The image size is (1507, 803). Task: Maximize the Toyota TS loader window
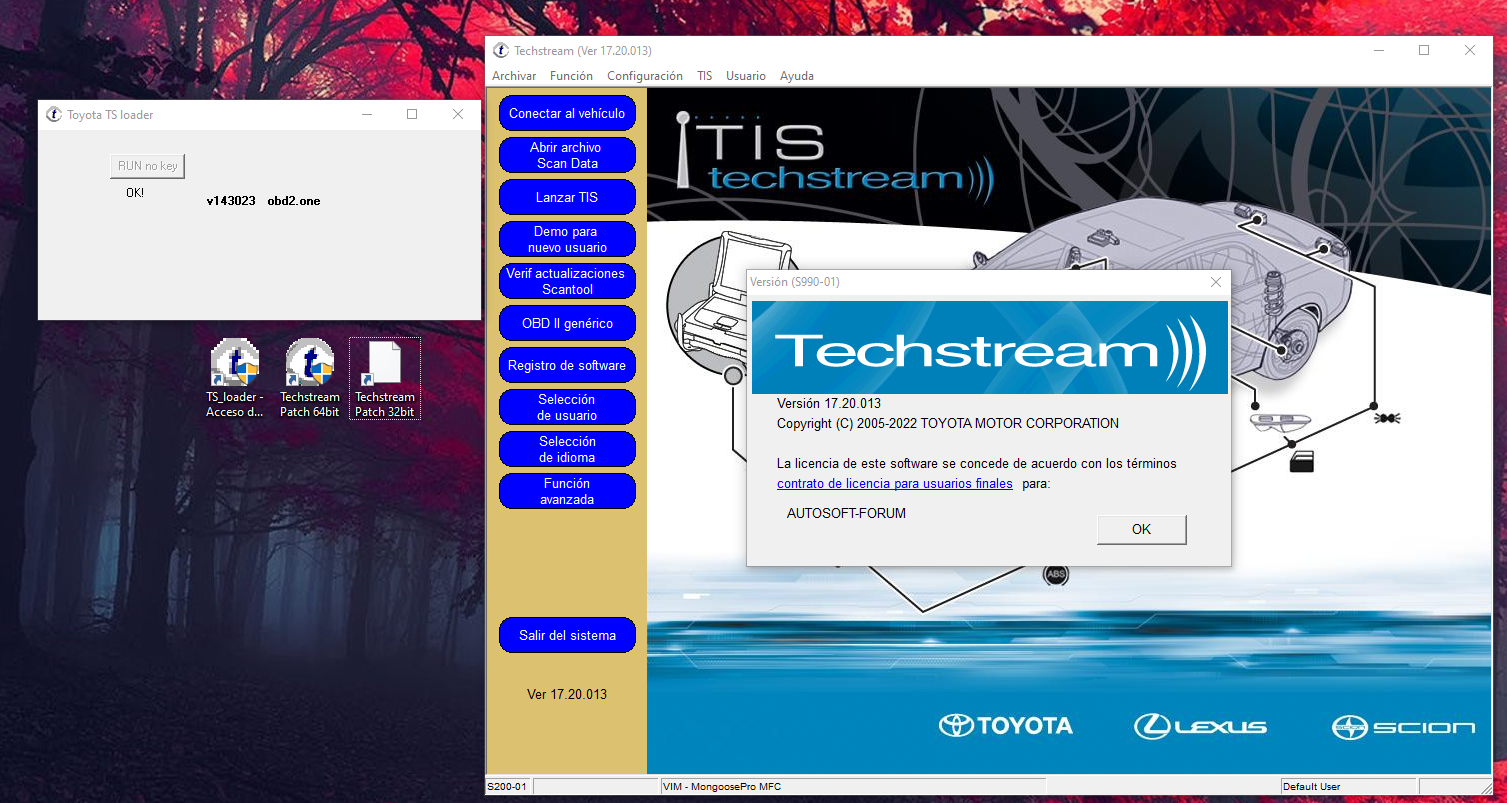click(412, 114)
